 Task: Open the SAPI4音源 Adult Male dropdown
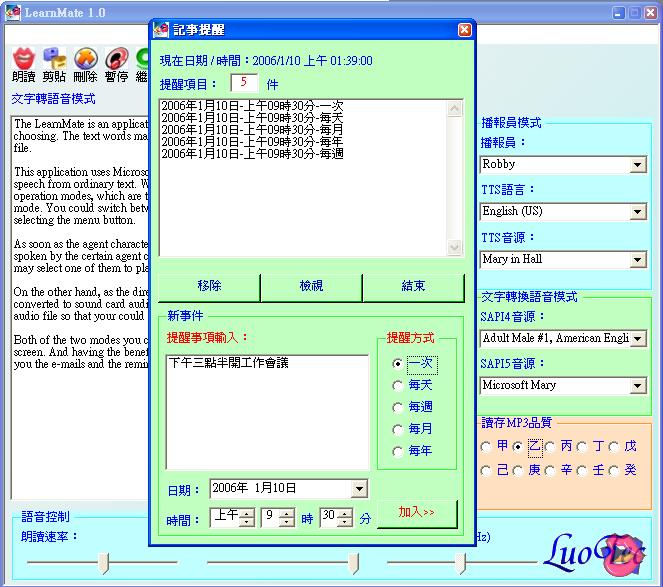[x=638, y=338]
